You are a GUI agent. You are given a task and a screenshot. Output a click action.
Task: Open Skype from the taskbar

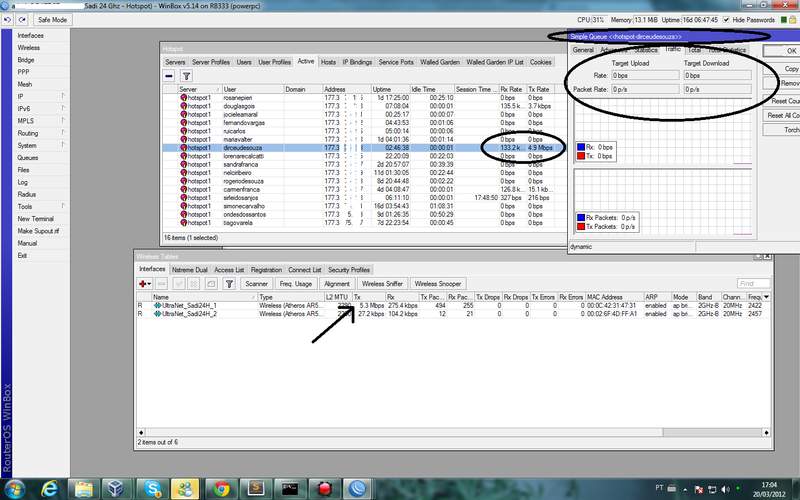[153, 489]
